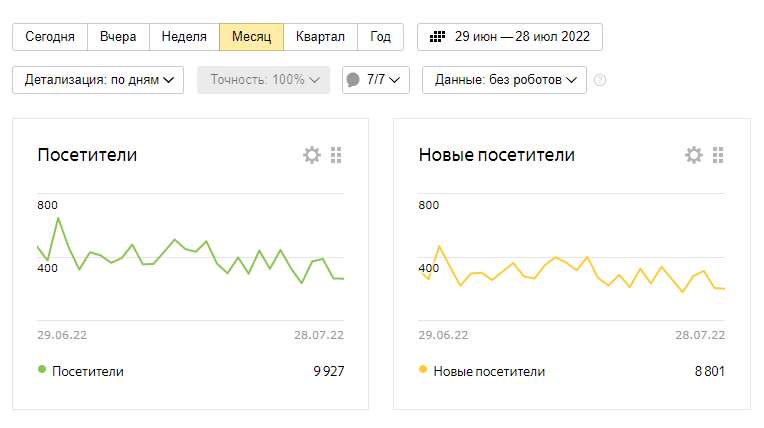This screenshot has width=764, height=428.
Task: Expand Детализация: по дням dropdown
Action: [x=98, y=80]
